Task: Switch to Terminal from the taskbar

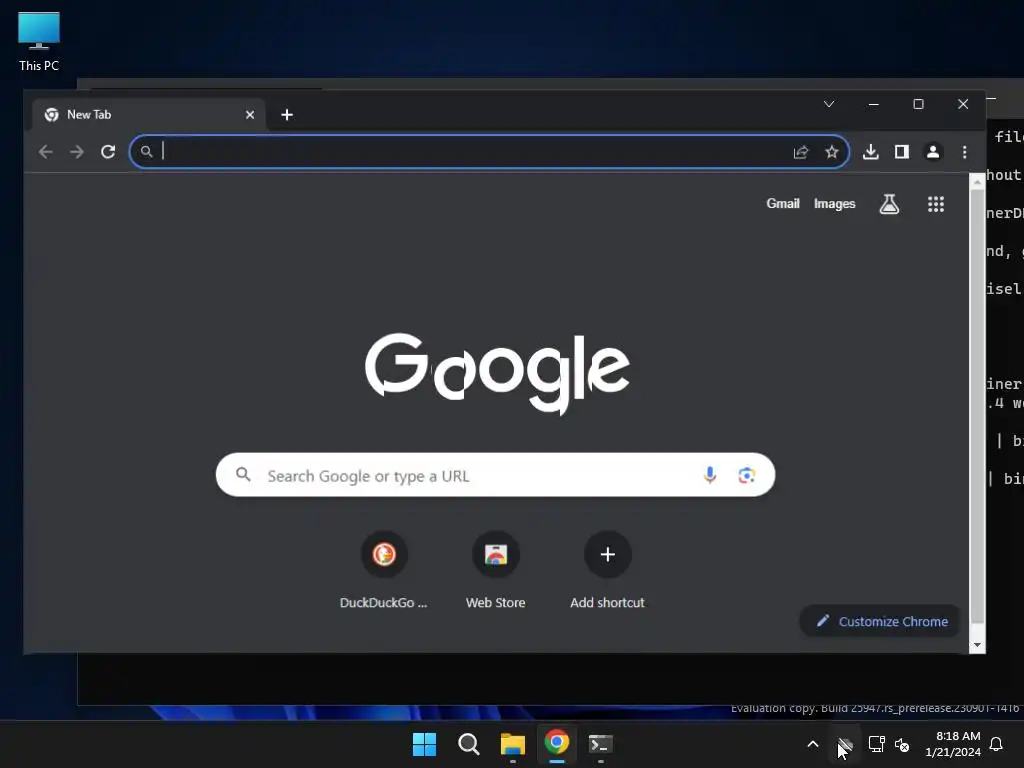Action: coord(601,744)
